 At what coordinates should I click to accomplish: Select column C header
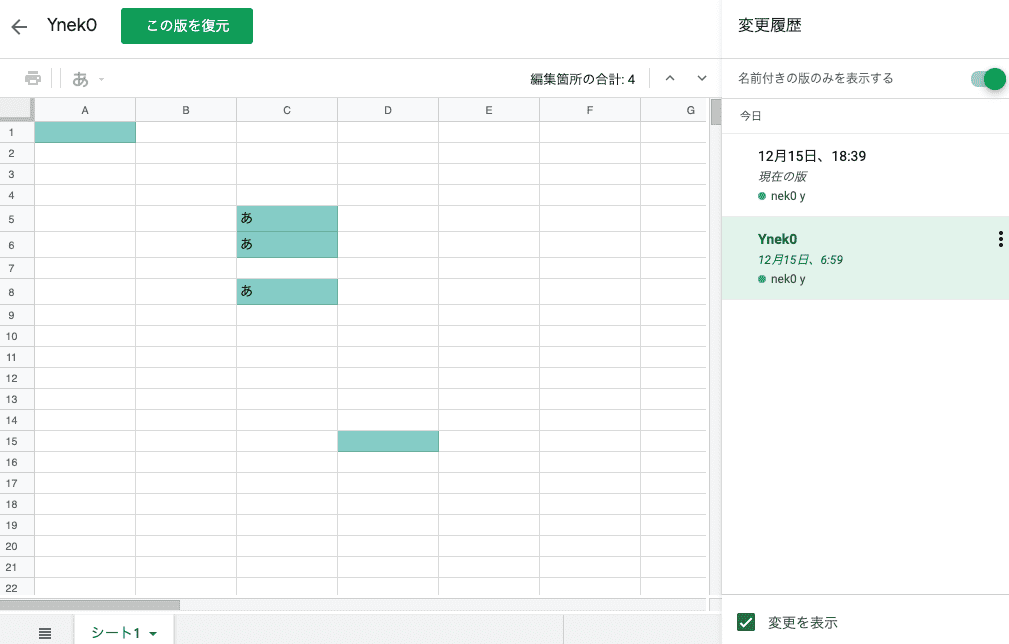287,110
